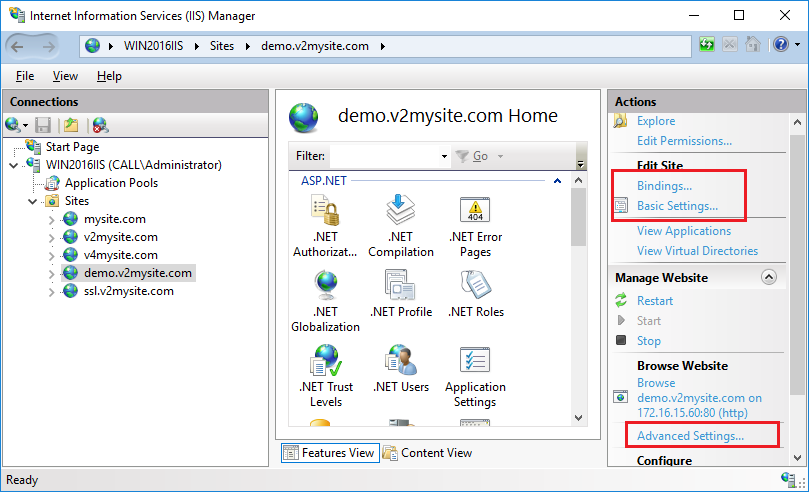This screenshot has height=492, width=809.
Task: Click the Go filter button
Action: 473,156
